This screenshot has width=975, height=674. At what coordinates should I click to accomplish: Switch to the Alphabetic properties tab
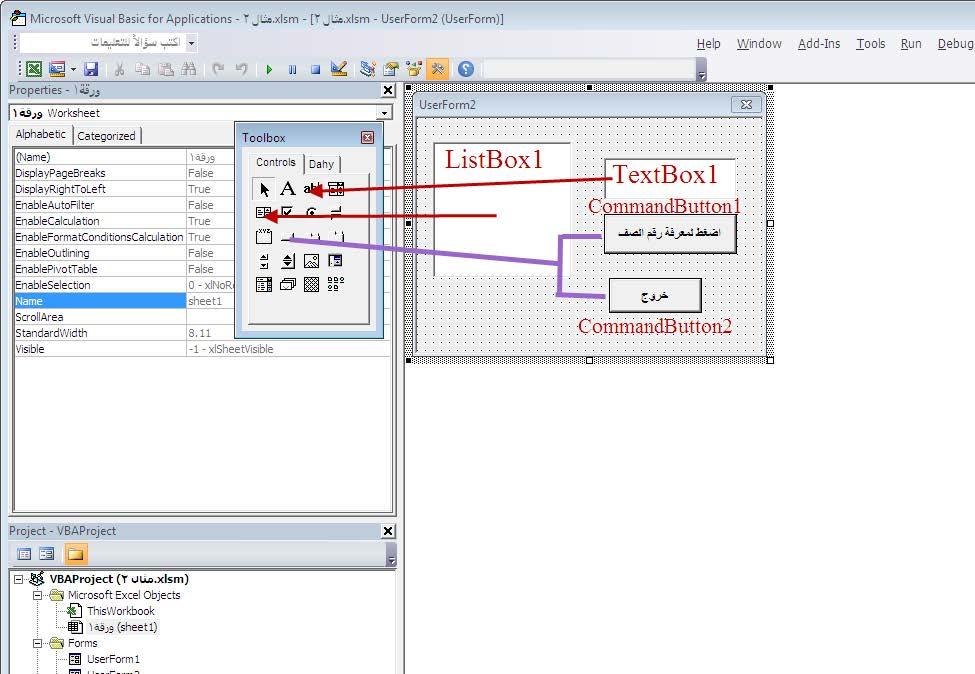[40, 134]
